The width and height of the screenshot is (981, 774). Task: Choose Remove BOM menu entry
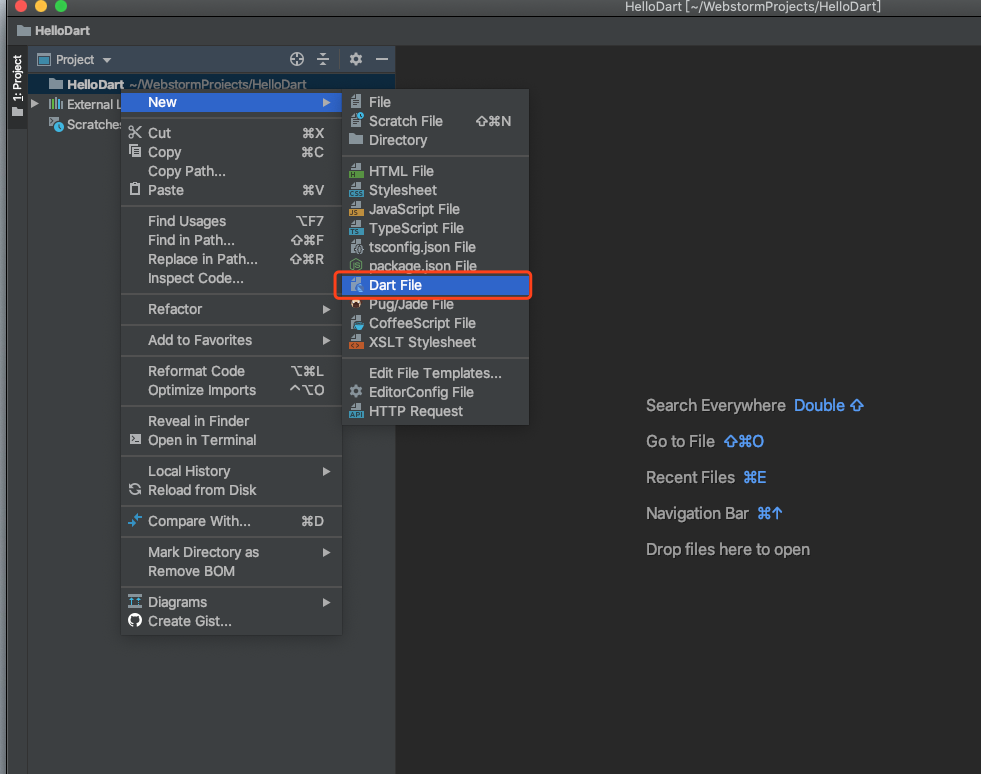click(231, 571)
